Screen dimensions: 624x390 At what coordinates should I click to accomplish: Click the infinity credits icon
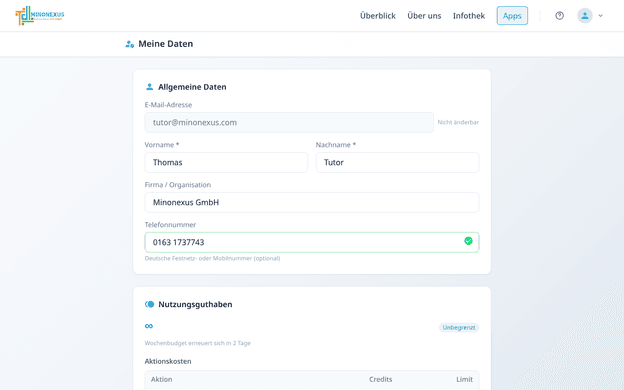coord(149,326)
